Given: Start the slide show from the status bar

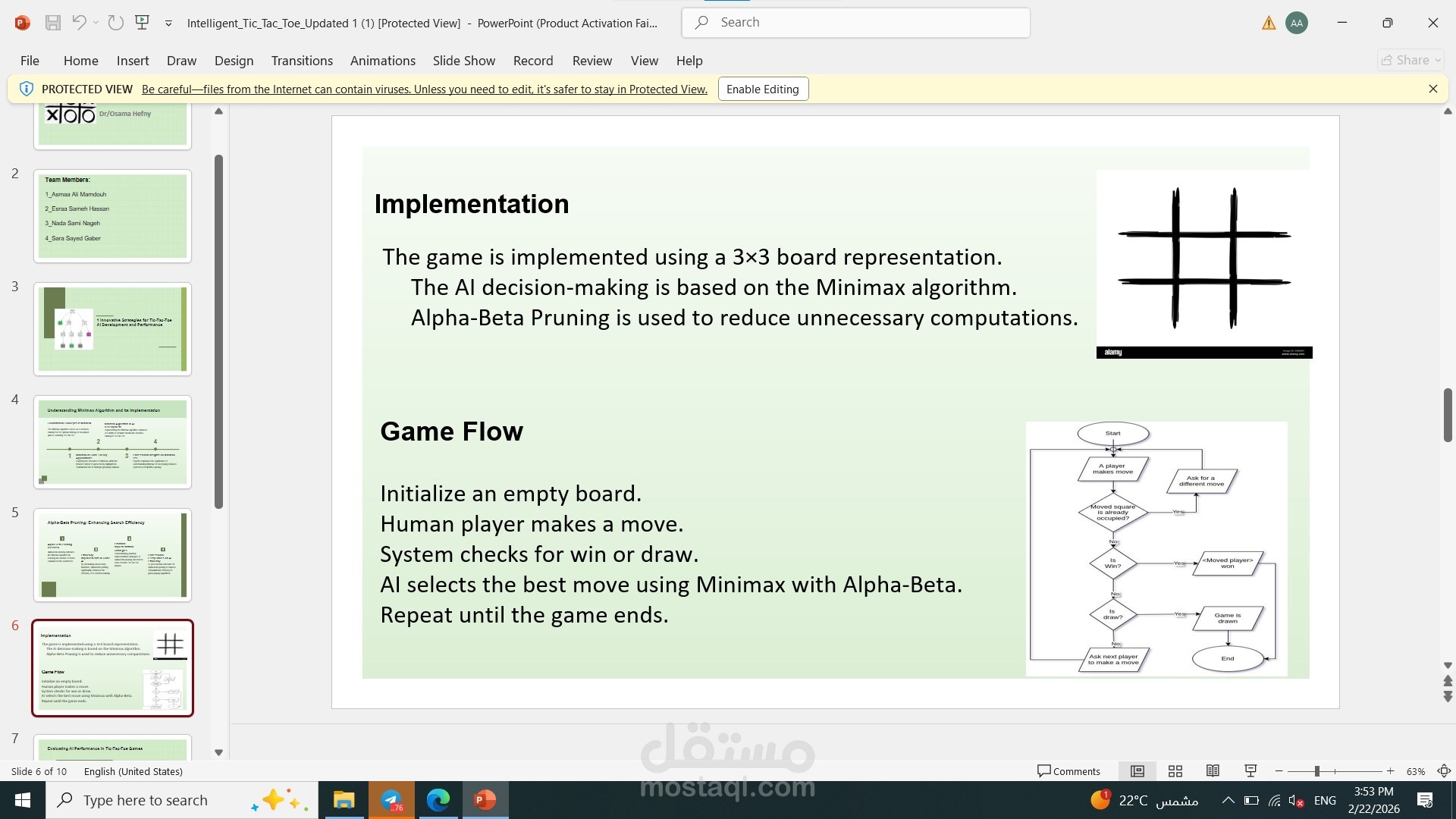Looking at the screenshot, I should click(x=1249, y=770).
